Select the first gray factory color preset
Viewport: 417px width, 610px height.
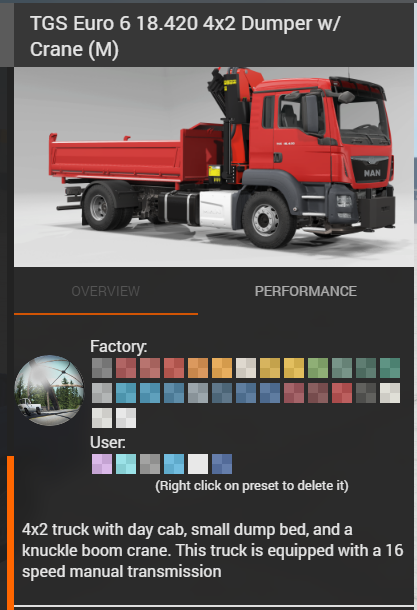(x=102, y=368)
